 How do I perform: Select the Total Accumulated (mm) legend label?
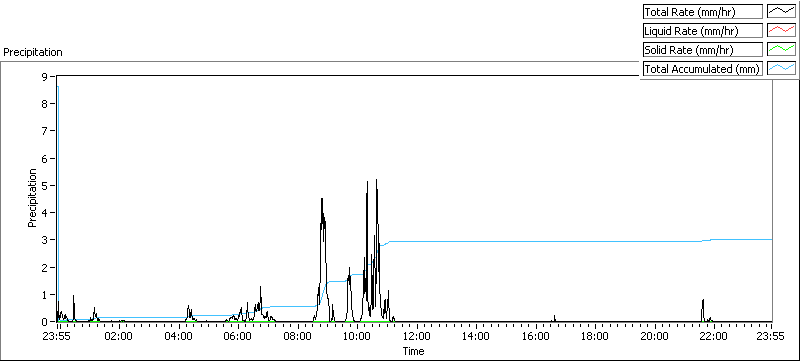click(x=703, y=68)
